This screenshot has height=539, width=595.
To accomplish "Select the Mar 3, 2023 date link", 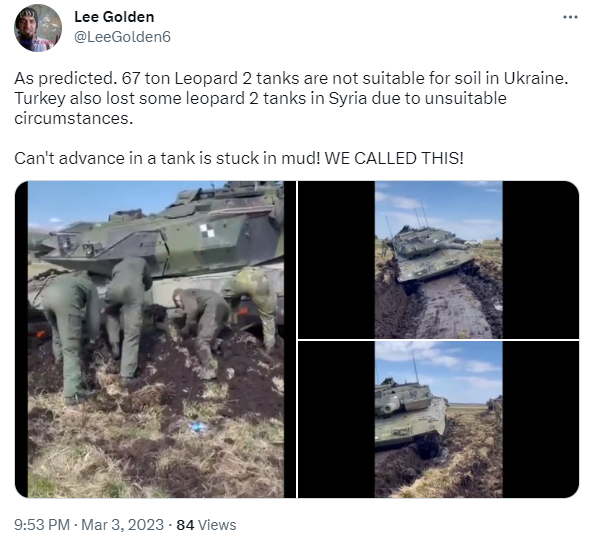I will pyautogui.click(x=122, y=525).
